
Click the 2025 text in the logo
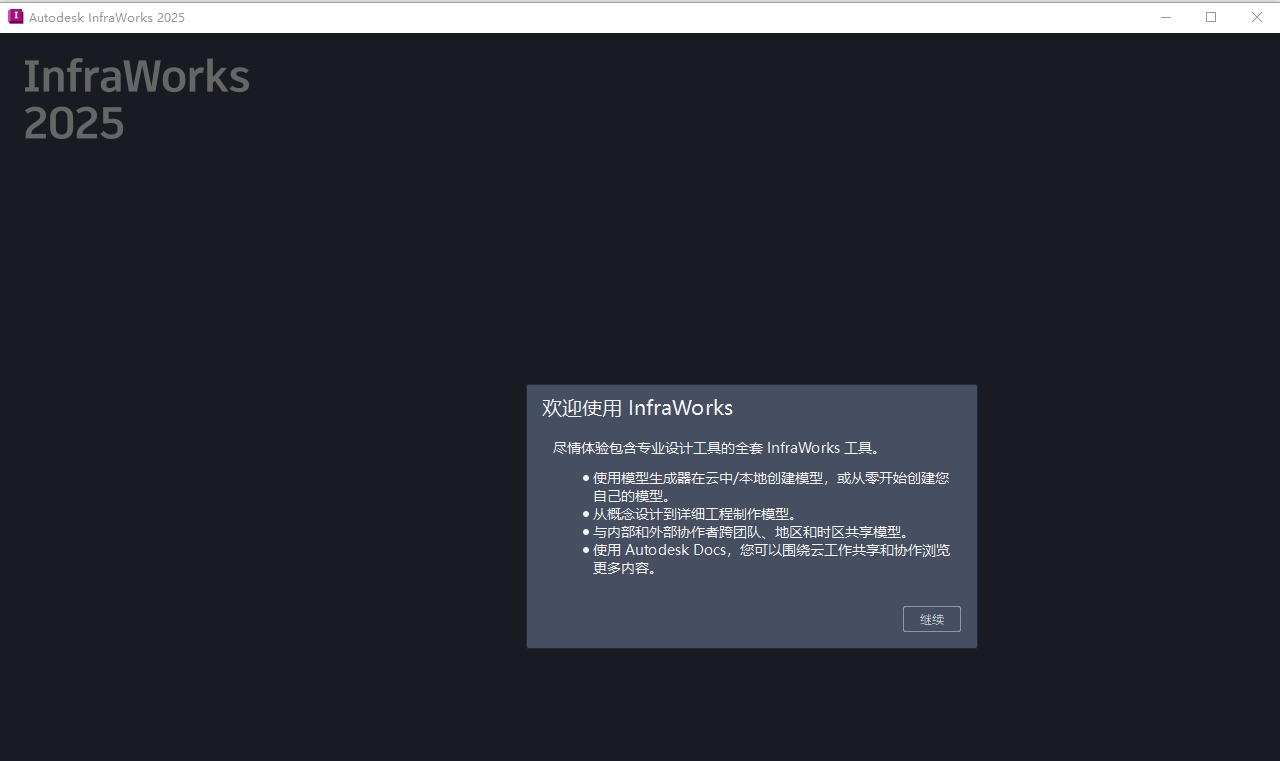point(74,124)
